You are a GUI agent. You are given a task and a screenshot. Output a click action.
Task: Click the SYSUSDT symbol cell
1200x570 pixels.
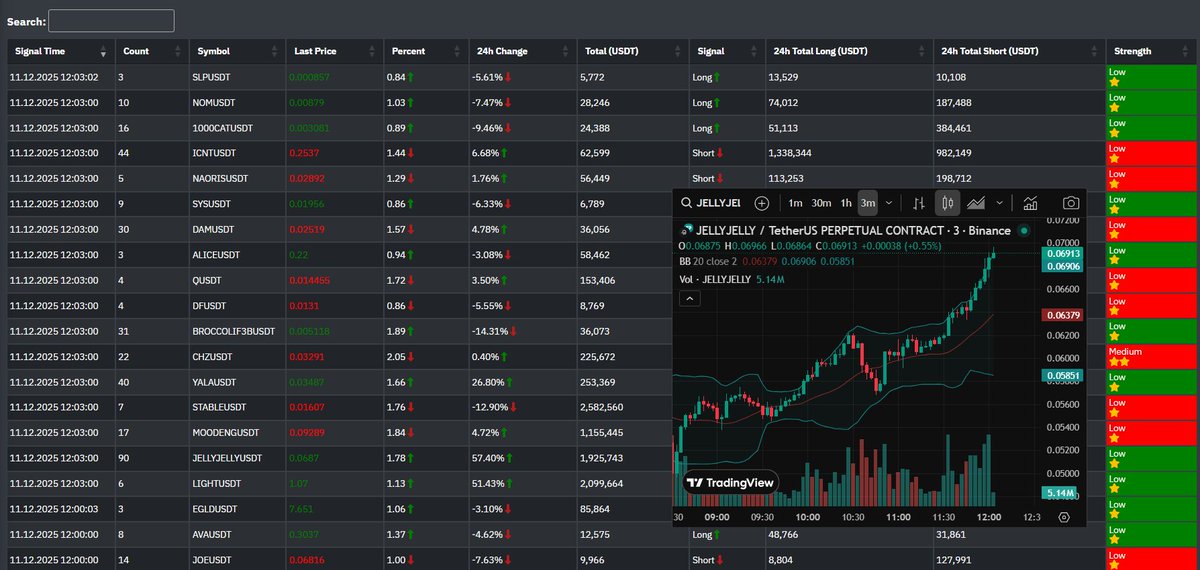coord(236,203)
